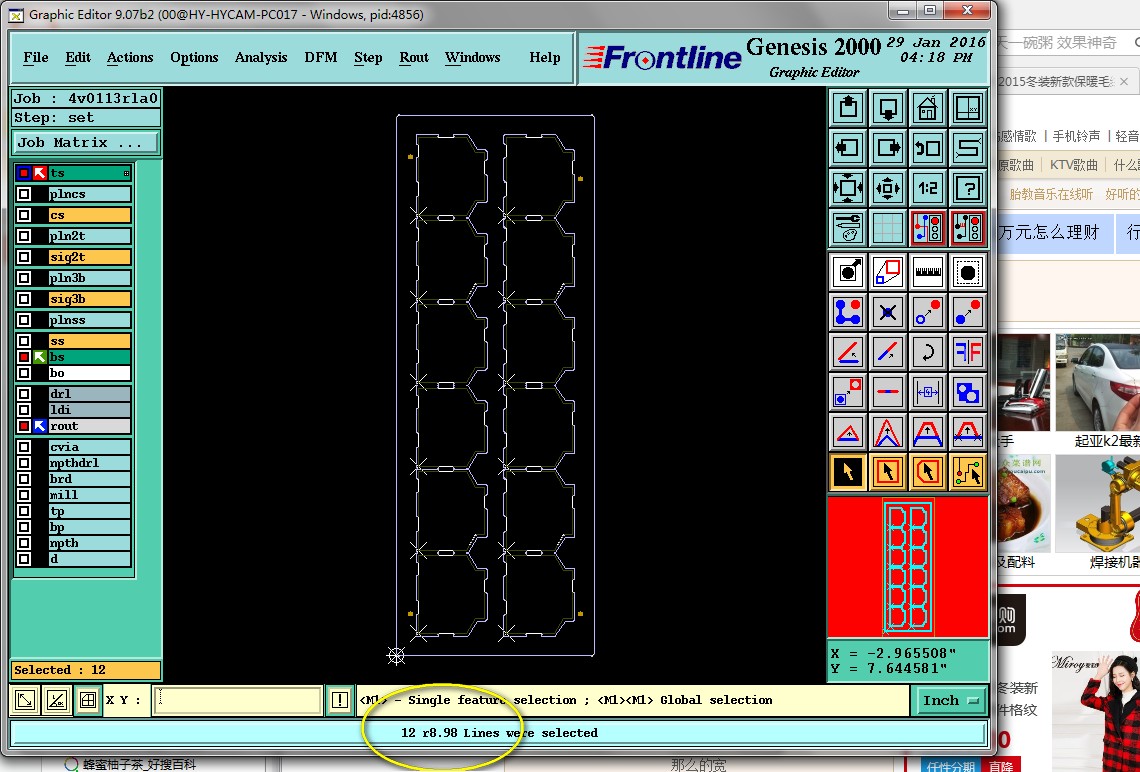This screenshot has width=1140, height=772.
Task: Select the overlapping blue shapes icon
Action: [x=968, y=393]
